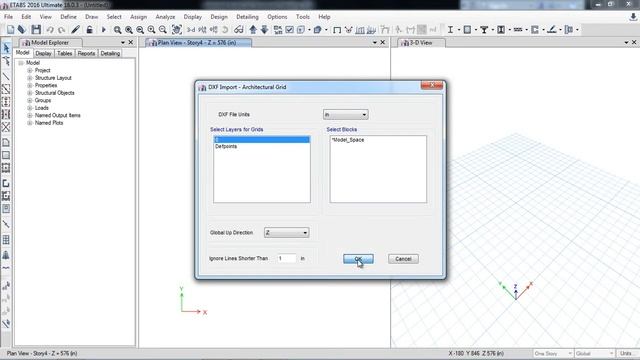The width and height of the screenshot is (640, 360).
Task: Click the Run Analysis play icon
Action: point(103,30)
